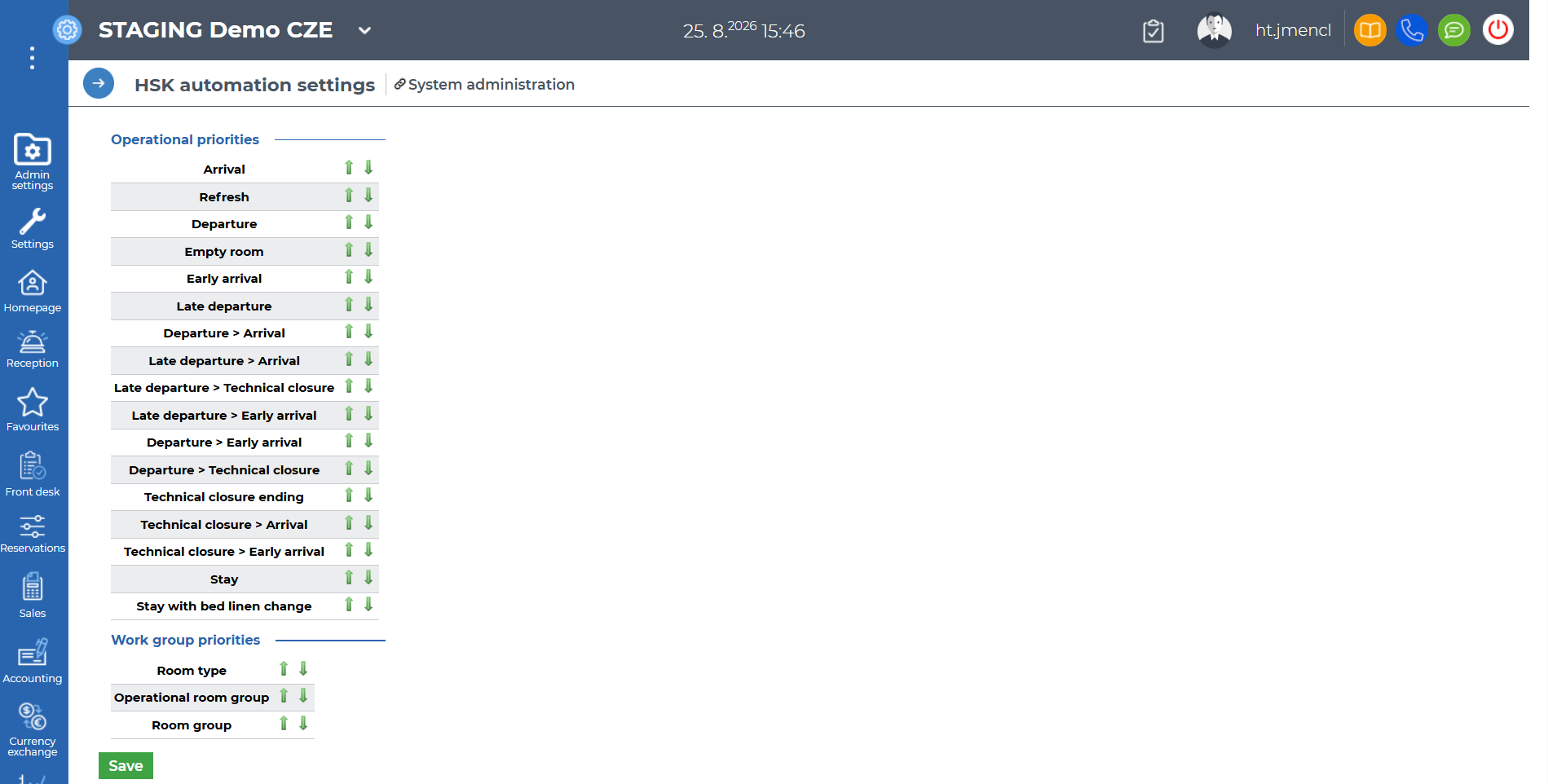Click the date and time display
Screen dimensions: 1548x784
743,30
